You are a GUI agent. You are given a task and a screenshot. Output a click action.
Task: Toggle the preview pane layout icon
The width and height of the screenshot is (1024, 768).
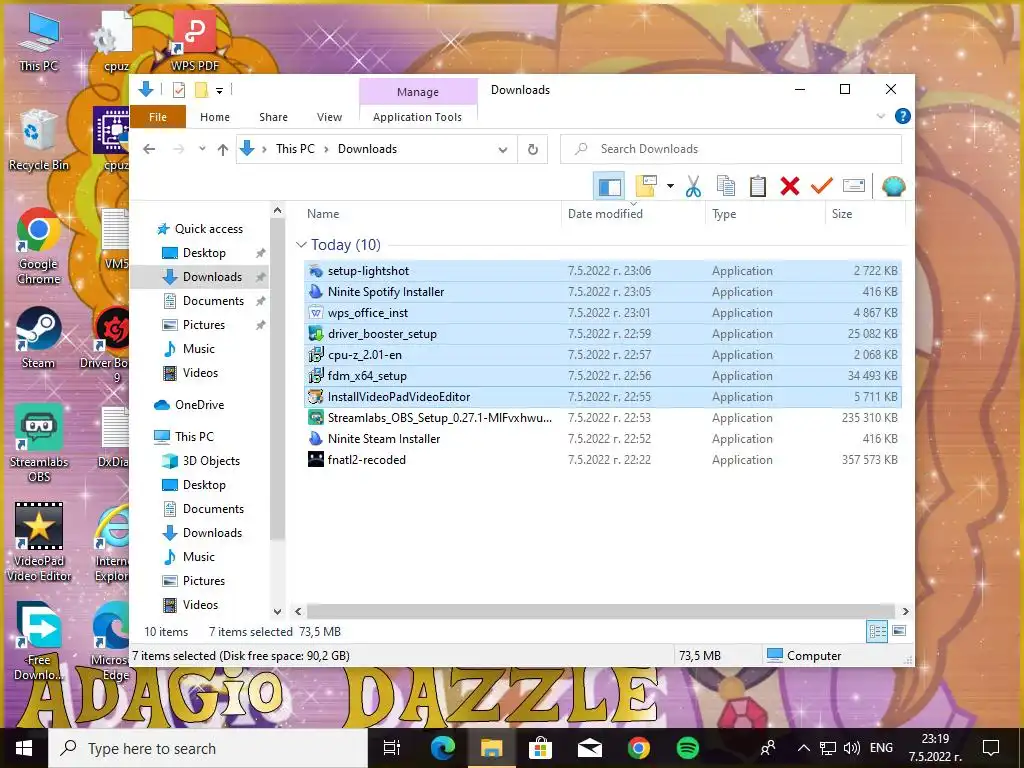(609, 187)
